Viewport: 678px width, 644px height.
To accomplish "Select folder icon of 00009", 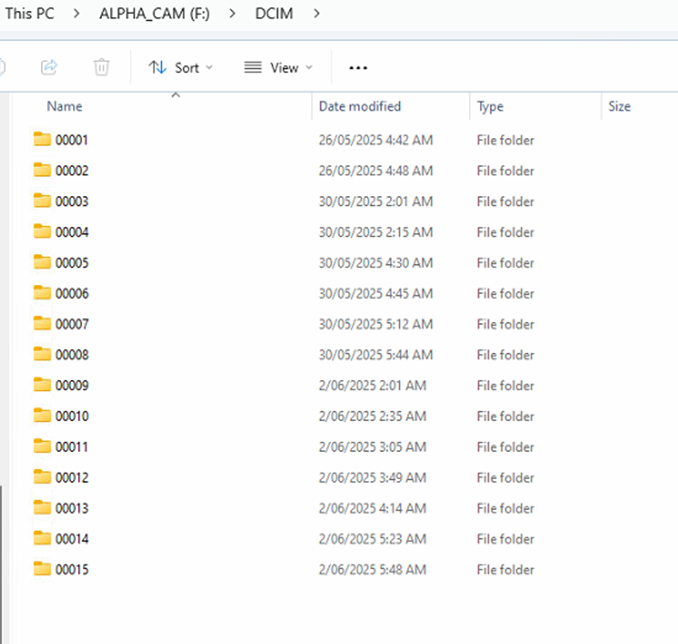I will (42, 385).
